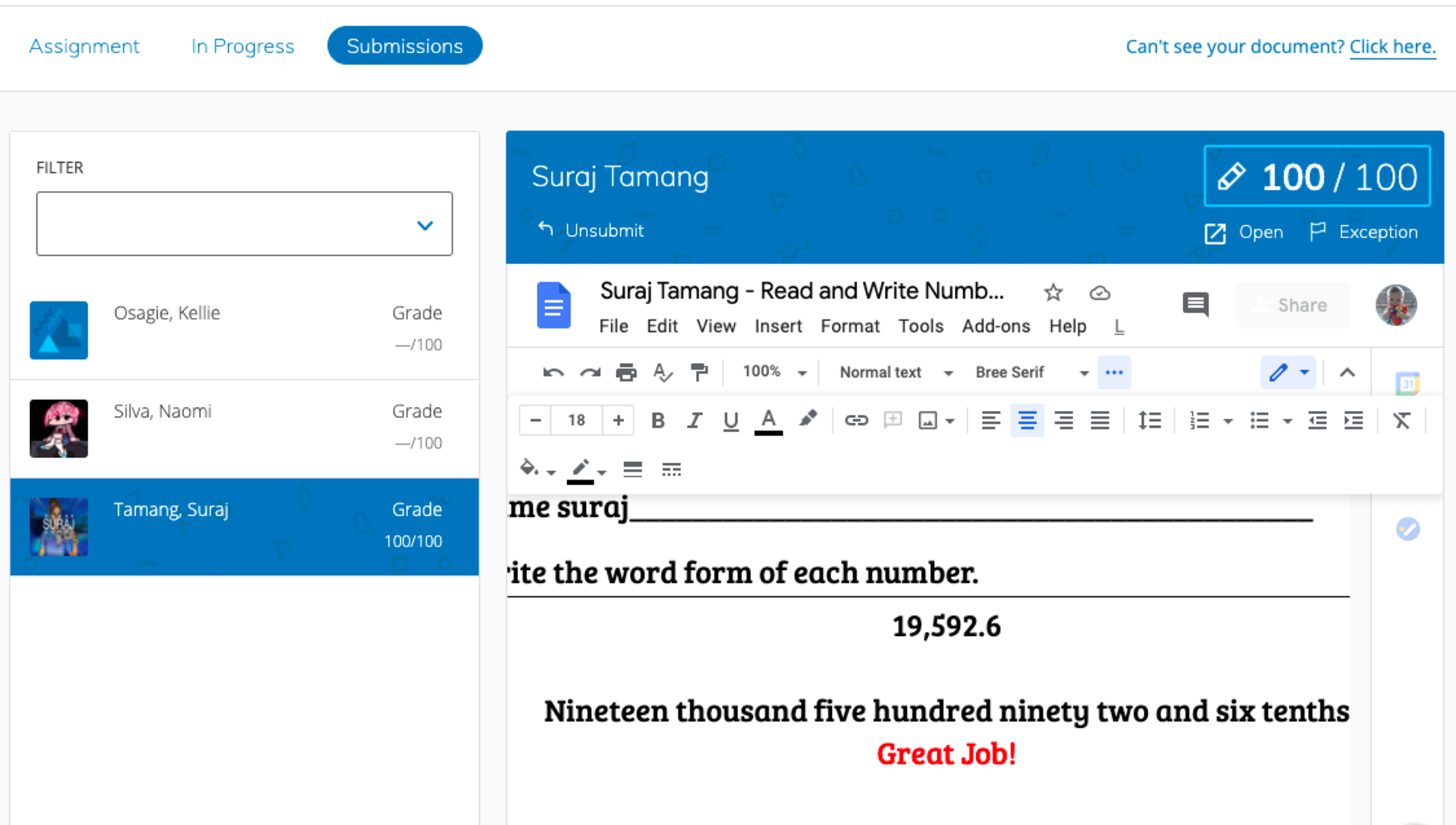Switch to the In Progress tab
Screen dimensions: 1456x825
click(242, 46)
